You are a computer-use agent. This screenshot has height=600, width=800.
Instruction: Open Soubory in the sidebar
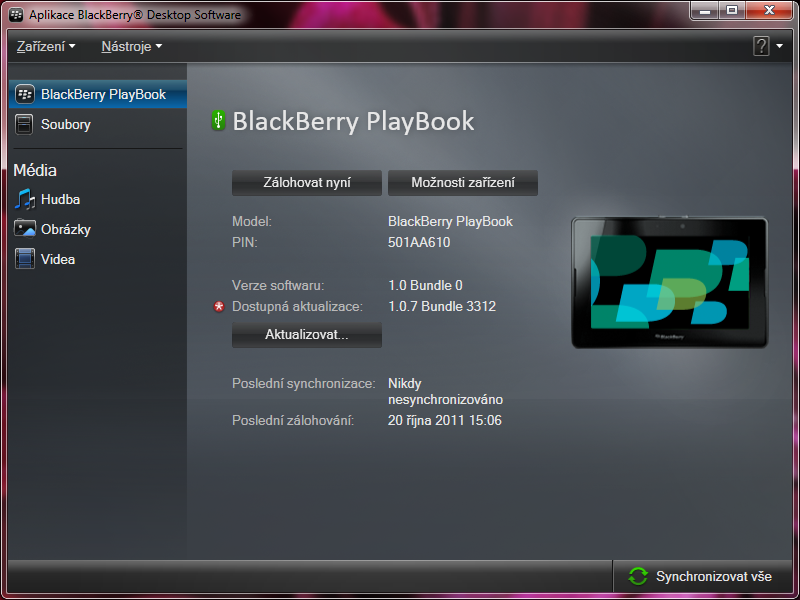click(97, 124)
